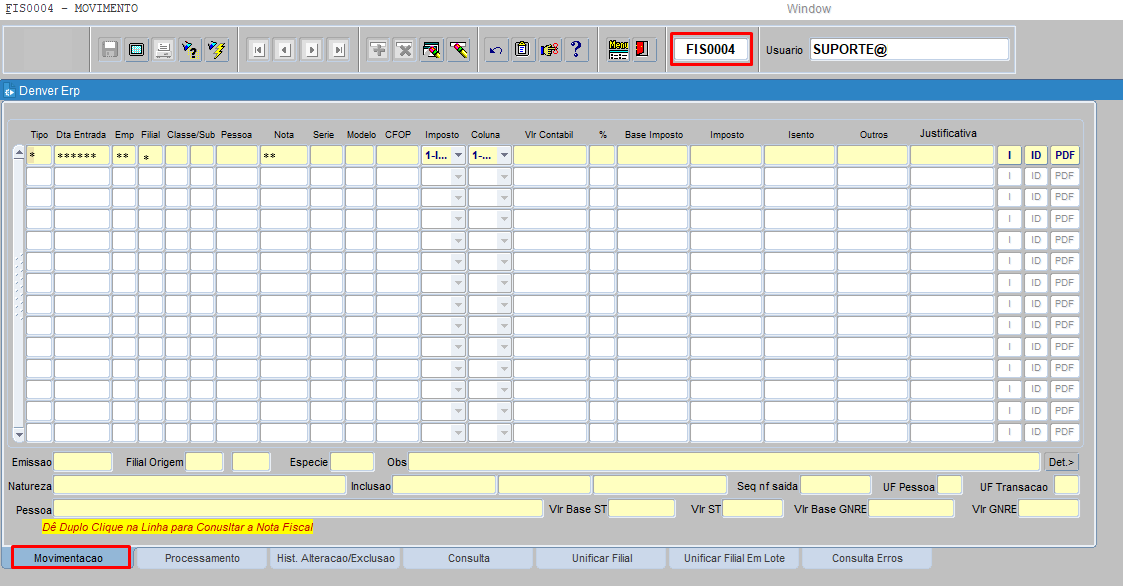Click the red door exit icon
The height and width of the screenshot is (586, 1123).
[643, 50]
